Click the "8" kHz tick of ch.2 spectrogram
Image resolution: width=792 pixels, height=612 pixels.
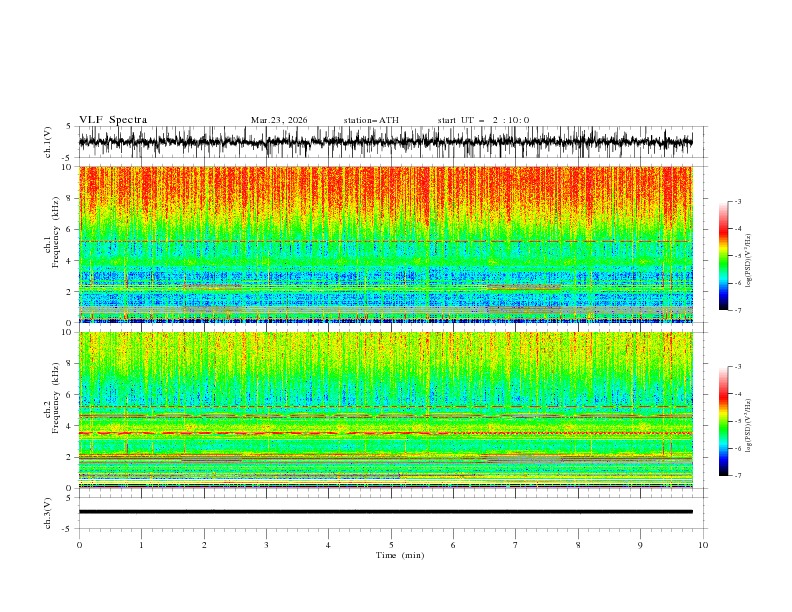click(x=70, y=364)
